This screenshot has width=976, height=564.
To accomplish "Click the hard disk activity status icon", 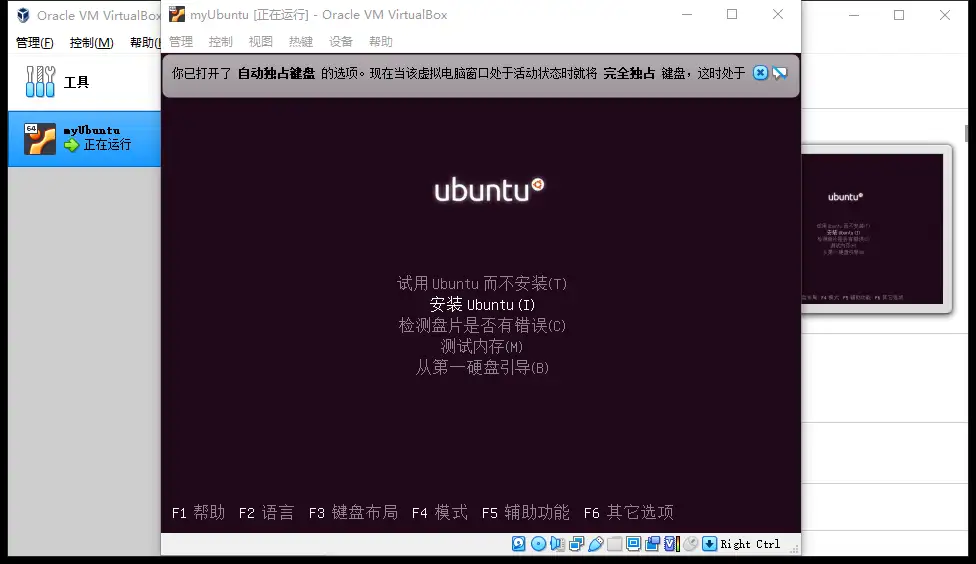I will pyautogui.click(x=519, y=544).
